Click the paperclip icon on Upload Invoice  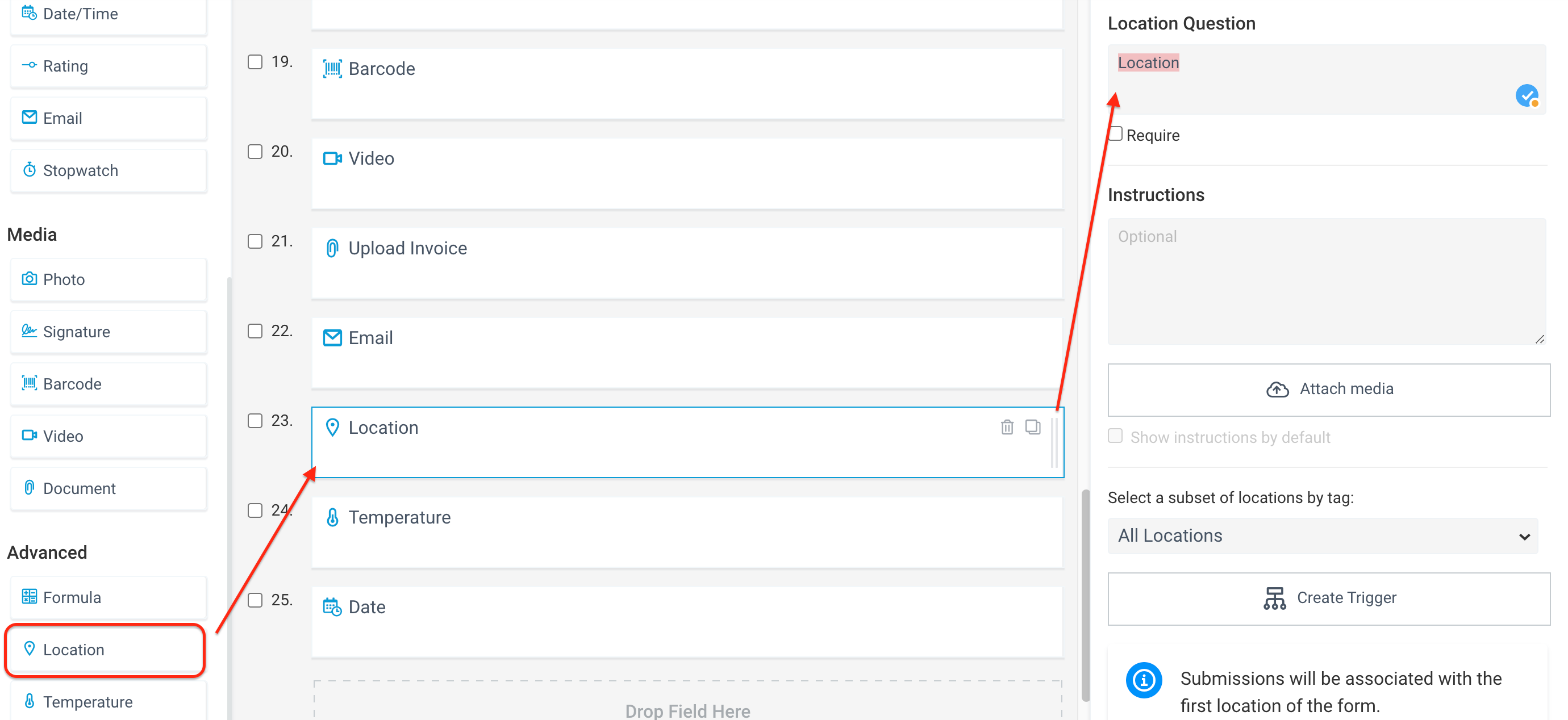tap(332, 248)
